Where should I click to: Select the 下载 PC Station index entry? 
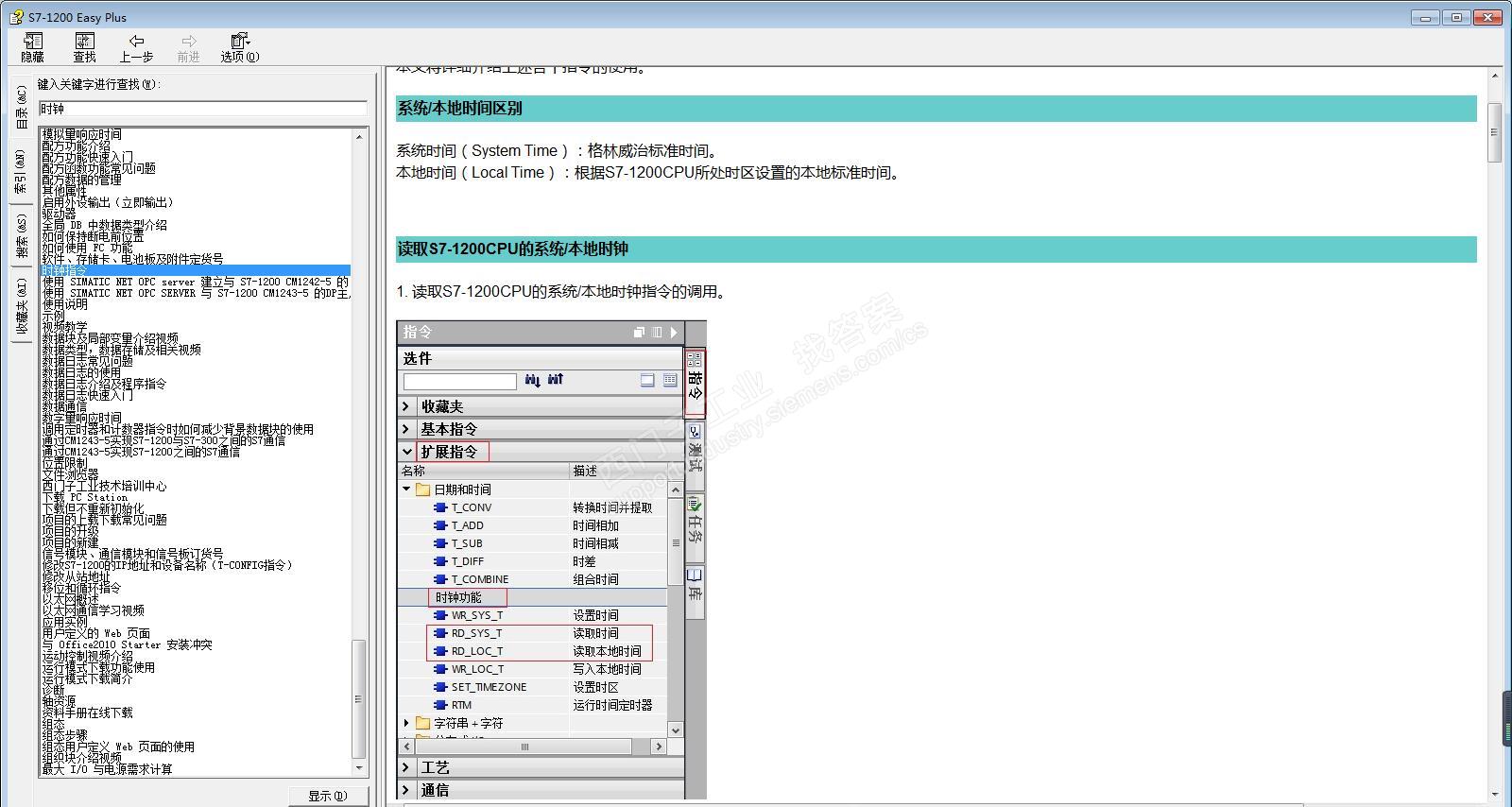click(x=84, y=497)
